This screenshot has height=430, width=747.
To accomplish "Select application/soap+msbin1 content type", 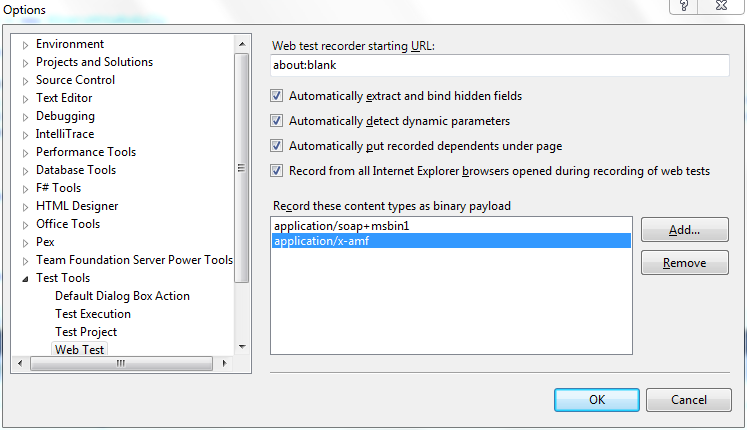I will coord(451,226).
